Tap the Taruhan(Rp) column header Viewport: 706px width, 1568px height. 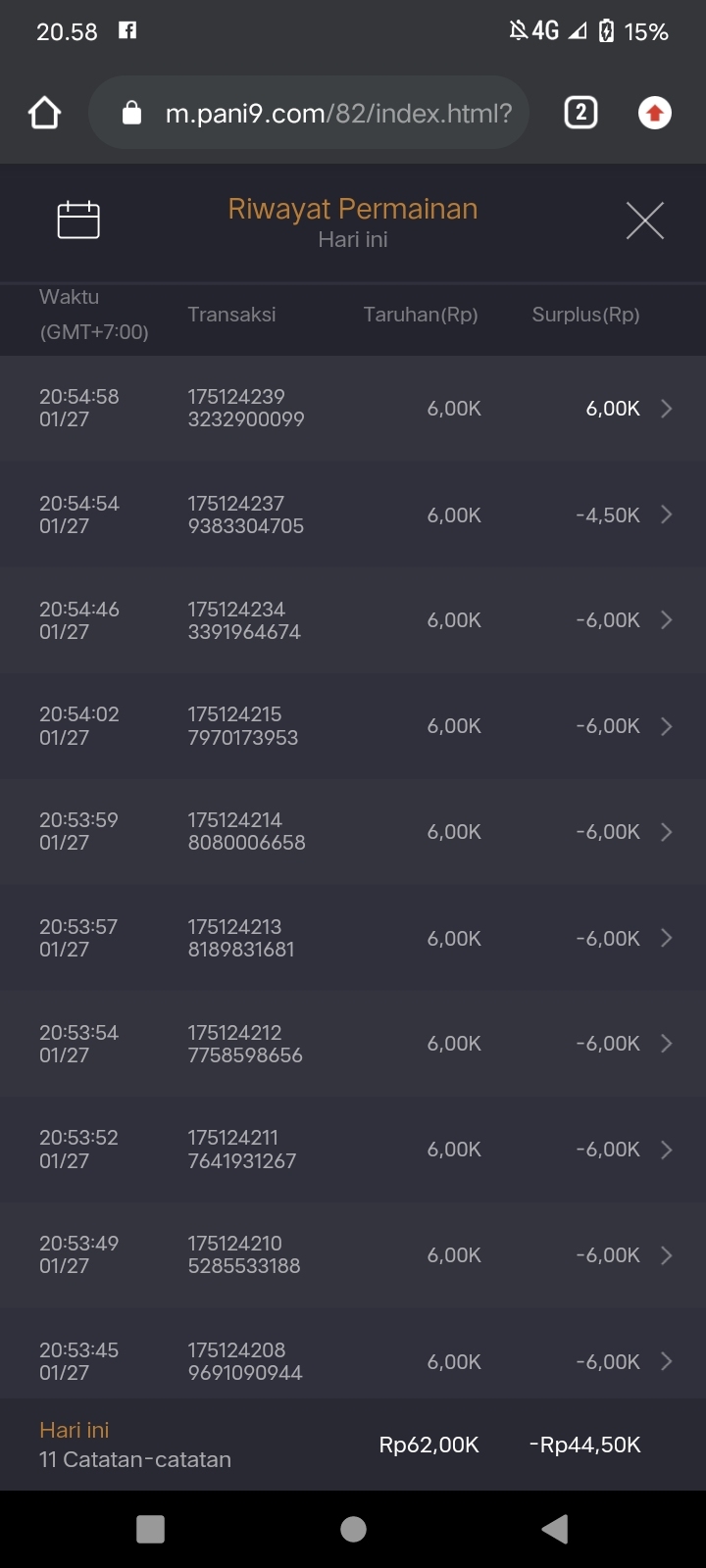(421, 315)
